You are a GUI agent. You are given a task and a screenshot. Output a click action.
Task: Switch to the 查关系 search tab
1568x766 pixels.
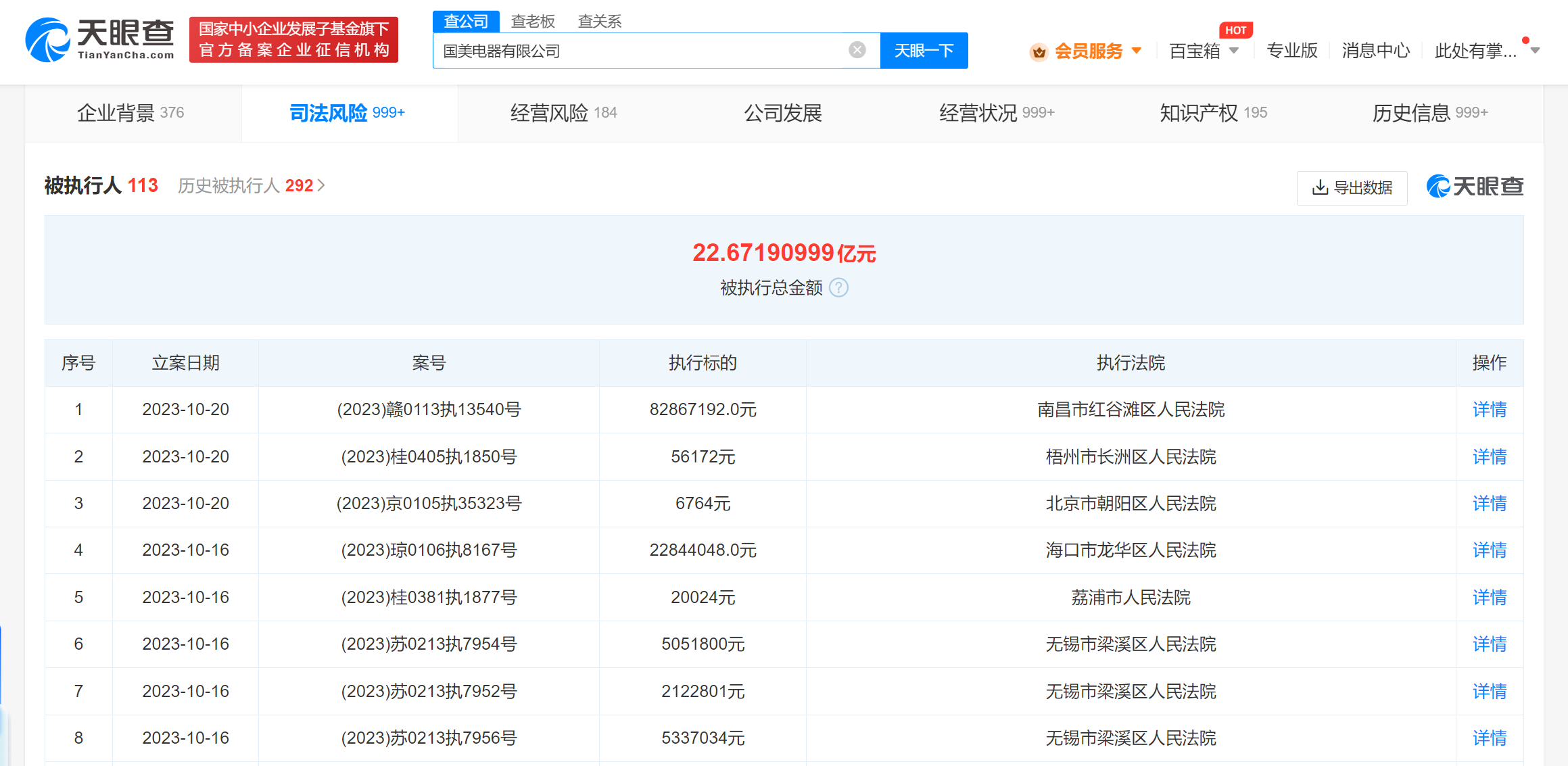[600, 22]
